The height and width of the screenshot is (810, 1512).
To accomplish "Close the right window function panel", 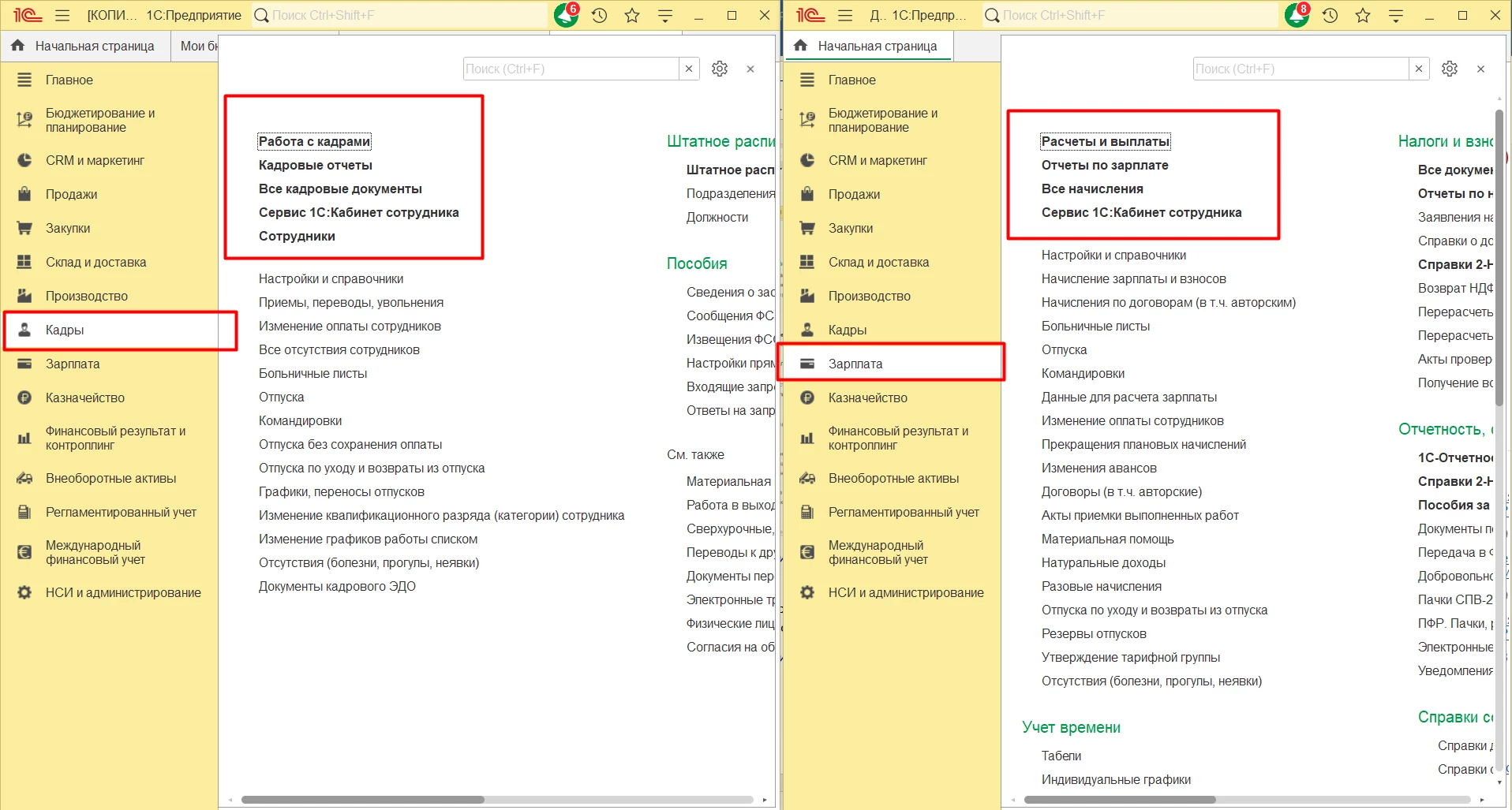I will pos(1481,69).
